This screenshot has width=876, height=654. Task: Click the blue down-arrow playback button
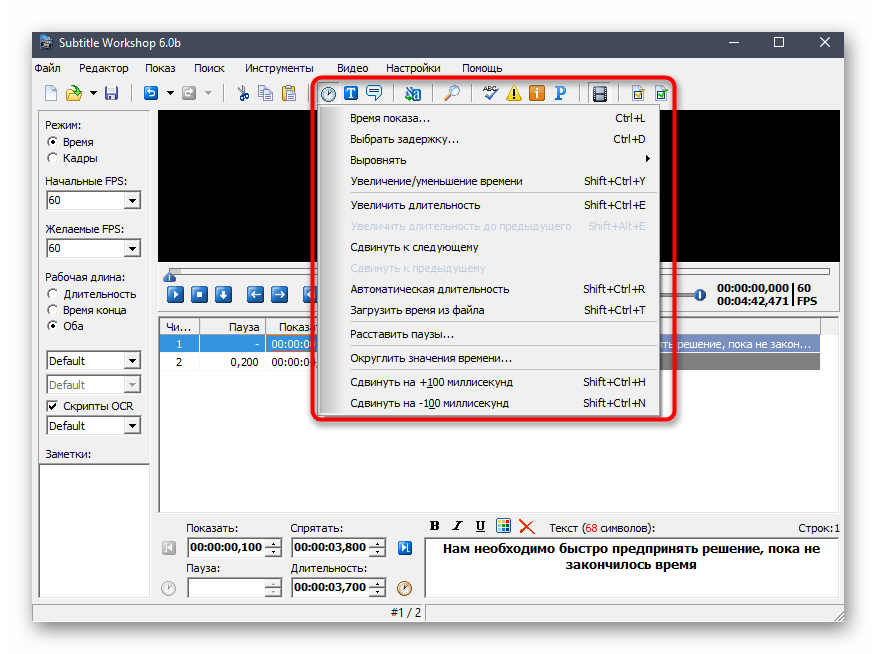[223, 294]
